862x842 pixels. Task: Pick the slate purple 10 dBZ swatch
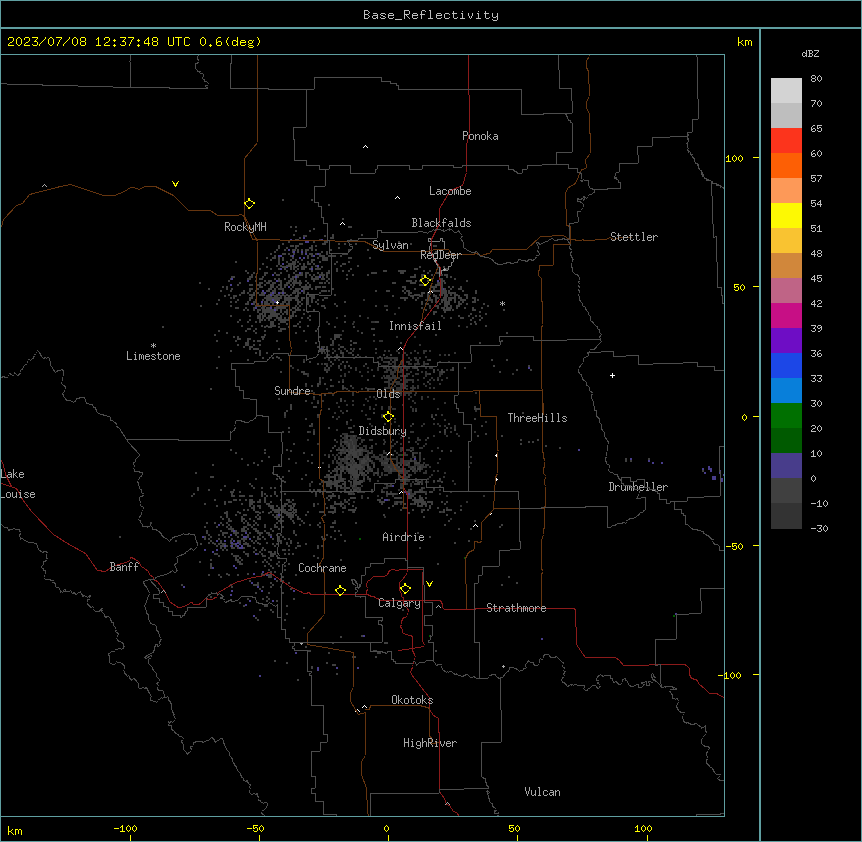coord(786,466)
